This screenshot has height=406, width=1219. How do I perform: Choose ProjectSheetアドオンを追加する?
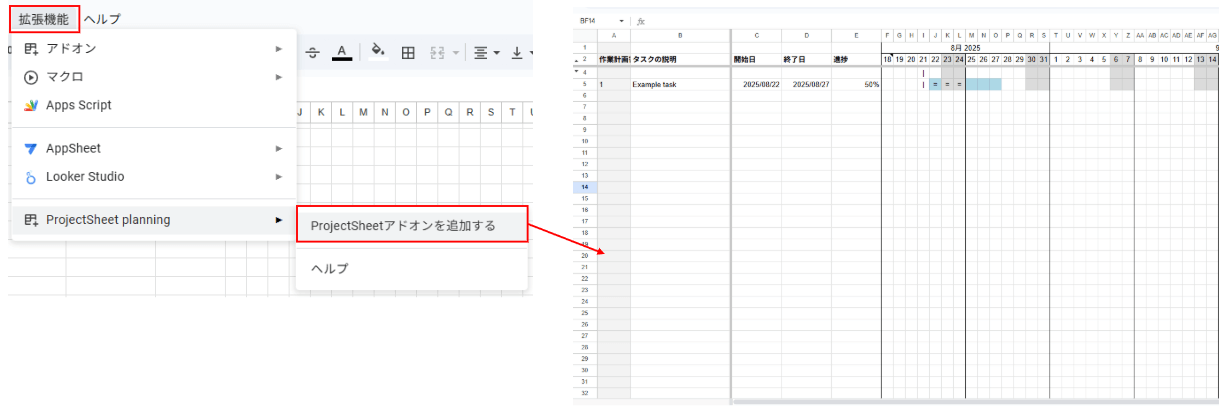click(x=403, y=225)
